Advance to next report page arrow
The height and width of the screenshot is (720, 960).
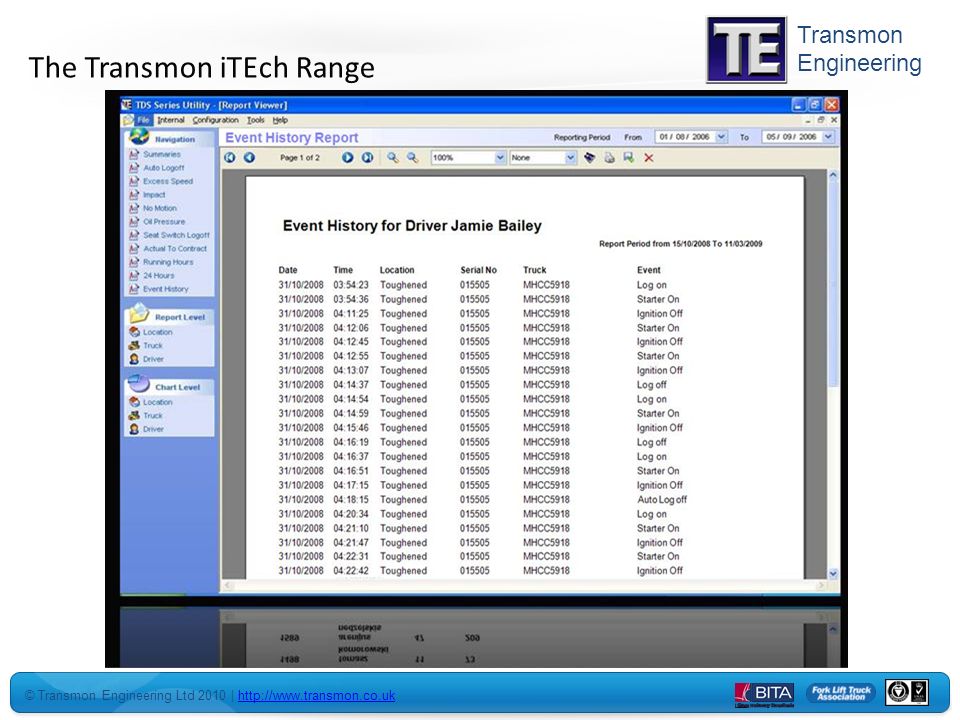pyautogui.click(x=347, y=157)
